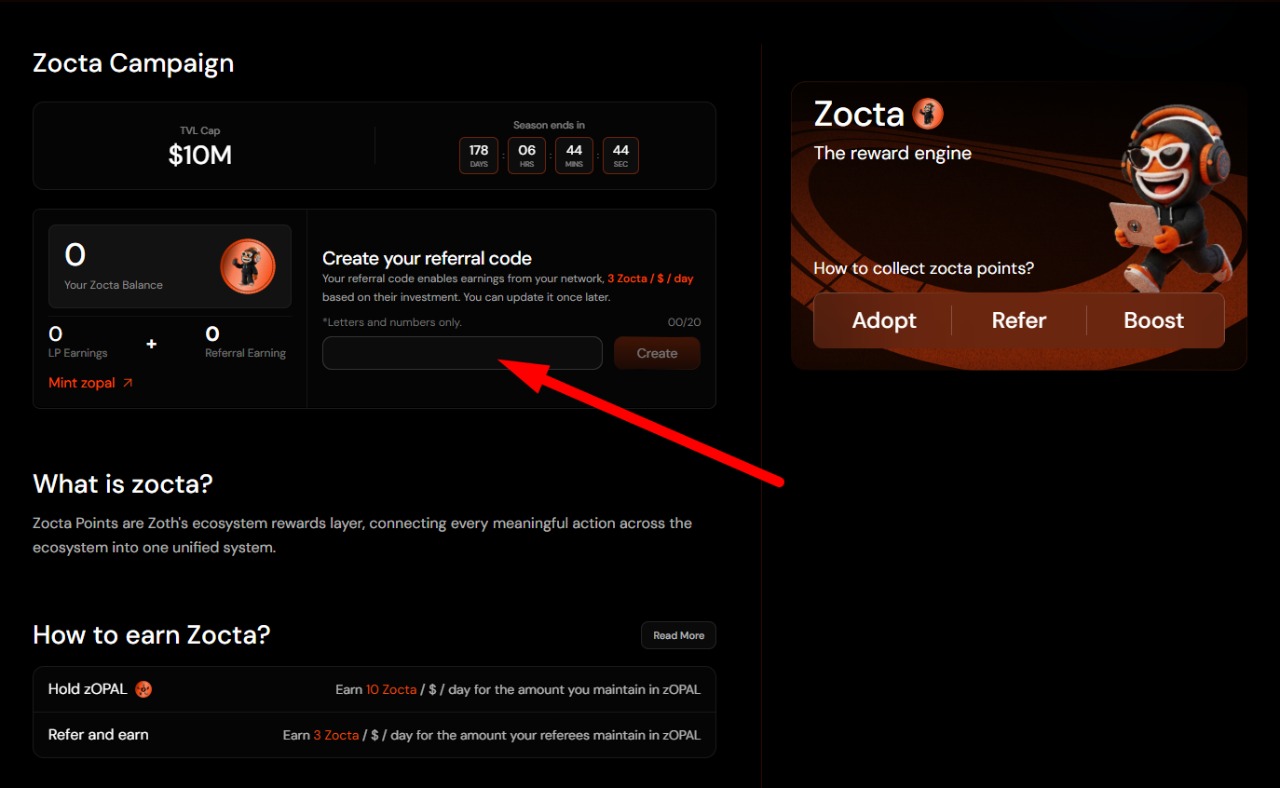Click the Referral Earning label
This screenshot has height=788, width=1280.
click(x=245, y=353)
